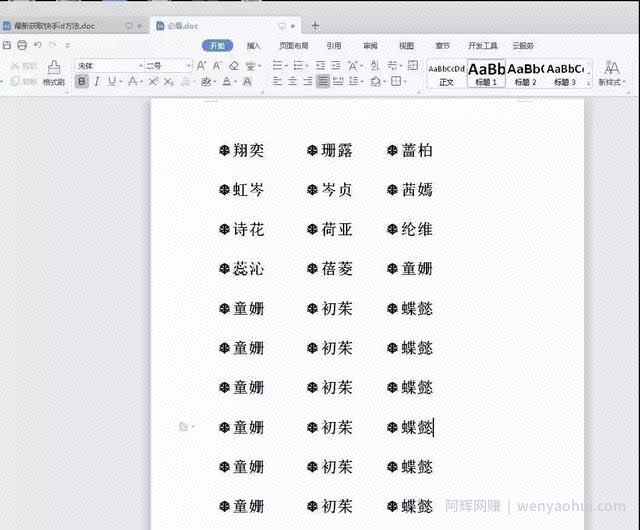640x530 pixels.
Task: Click the name 翔奕 in the document
Action: (x=248, y=150)
